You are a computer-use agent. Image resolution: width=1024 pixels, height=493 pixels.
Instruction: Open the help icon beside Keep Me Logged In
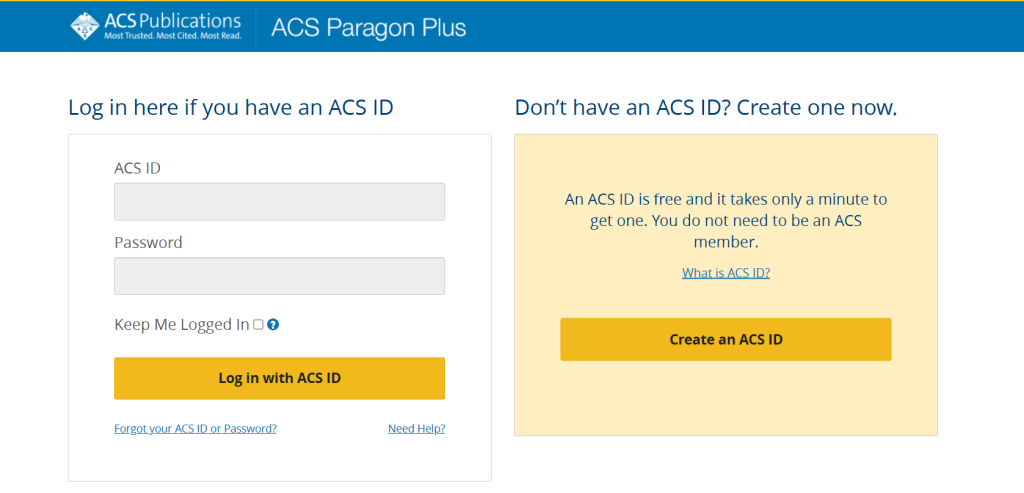[273, 325]
